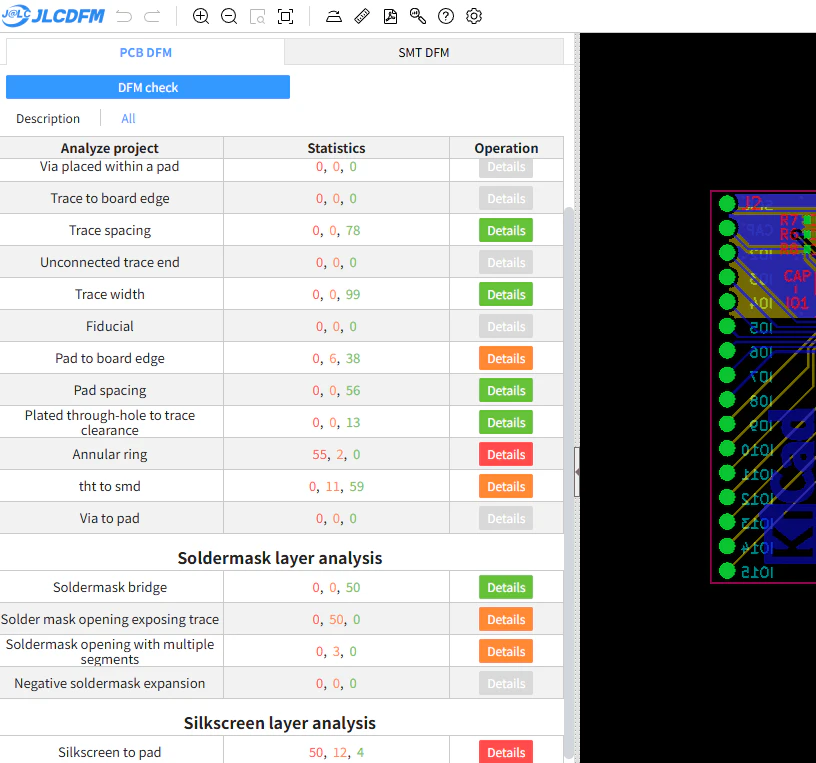Click the Soldermask layer analysis heading
816x763 pixels.
(x=280, y=558)
